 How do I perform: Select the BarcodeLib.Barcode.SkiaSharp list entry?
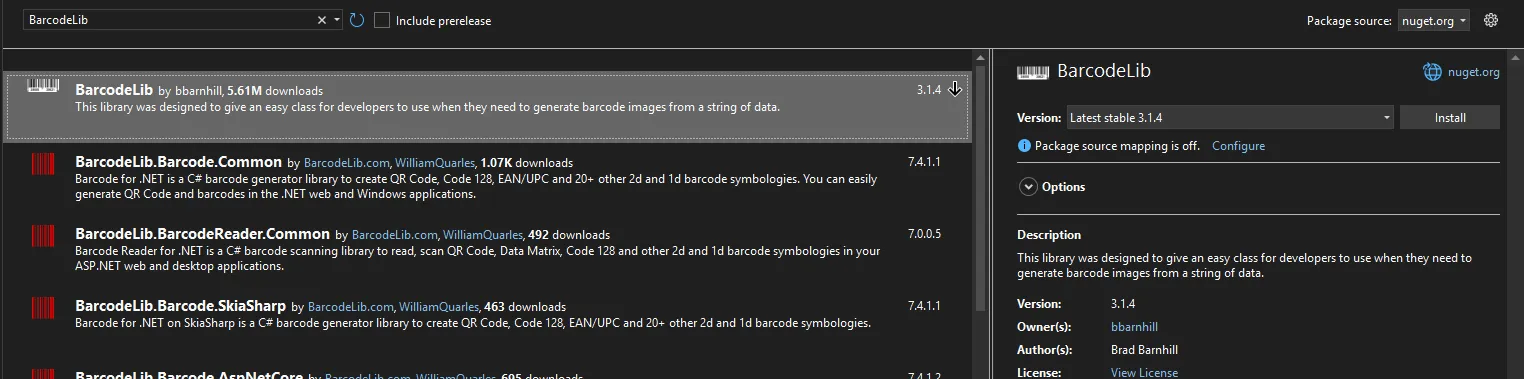pos(488,314)
